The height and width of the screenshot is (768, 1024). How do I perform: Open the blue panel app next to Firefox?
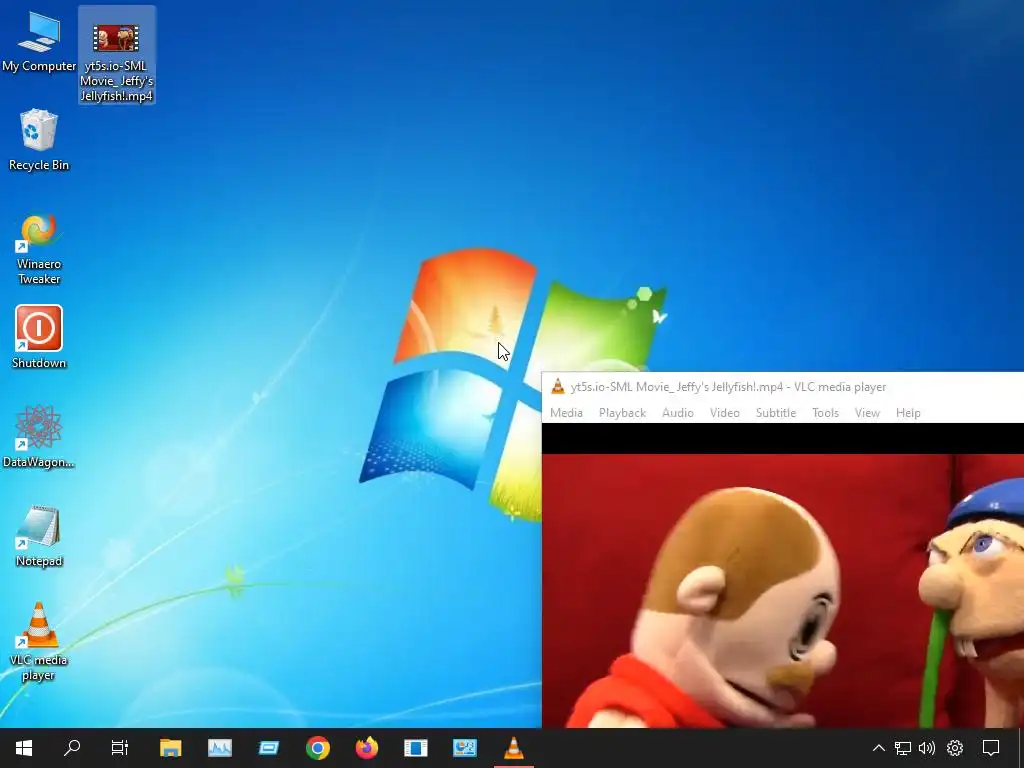(x=415, y=748)
